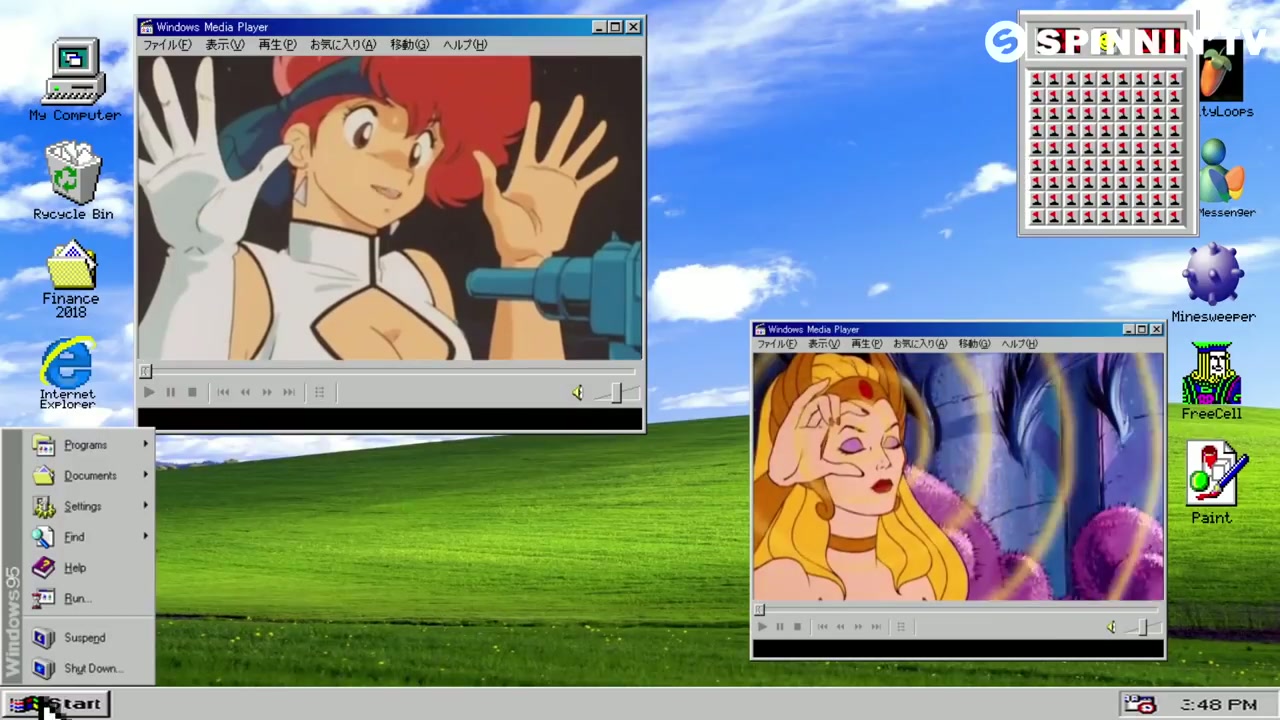Open the ファイル(F) menu in large player
The height and width of the screenshot is (720, 1280).
coord(167,45)
